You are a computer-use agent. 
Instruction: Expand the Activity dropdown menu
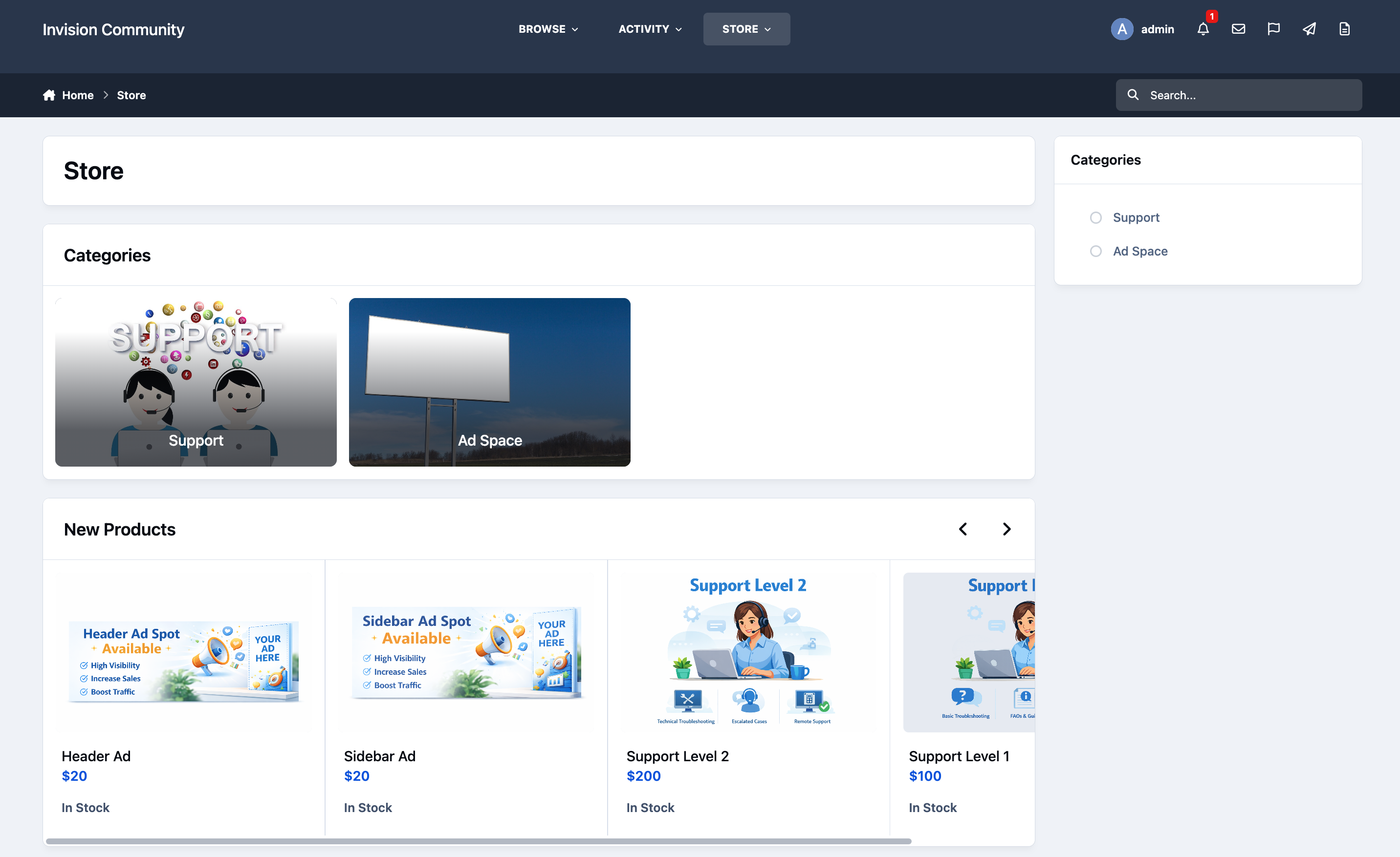pos(650,29)
